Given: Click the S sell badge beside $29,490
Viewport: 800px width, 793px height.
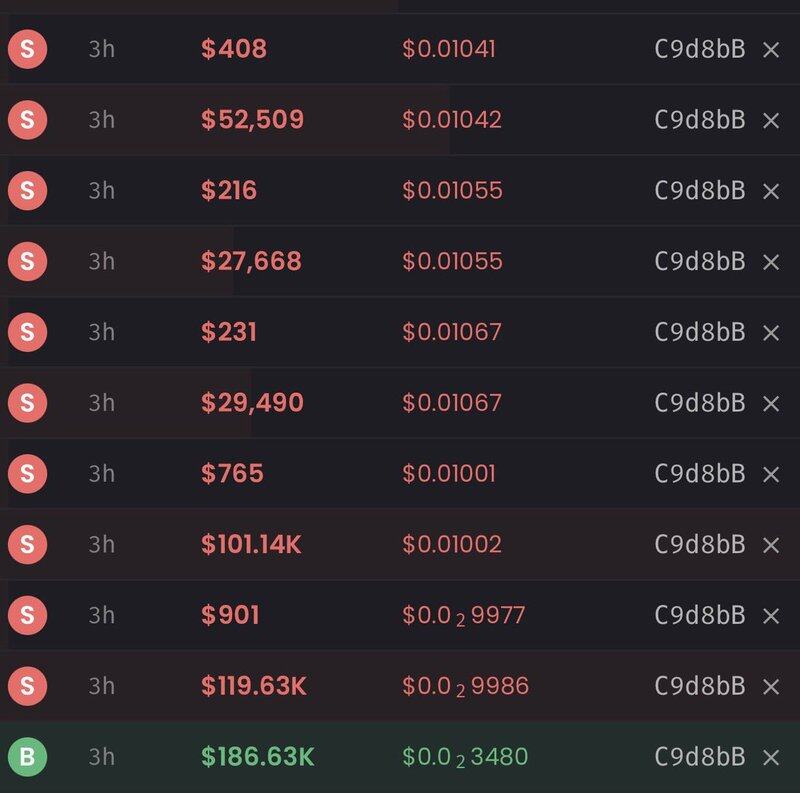Looking at the screenshot, I should (27, 403).
